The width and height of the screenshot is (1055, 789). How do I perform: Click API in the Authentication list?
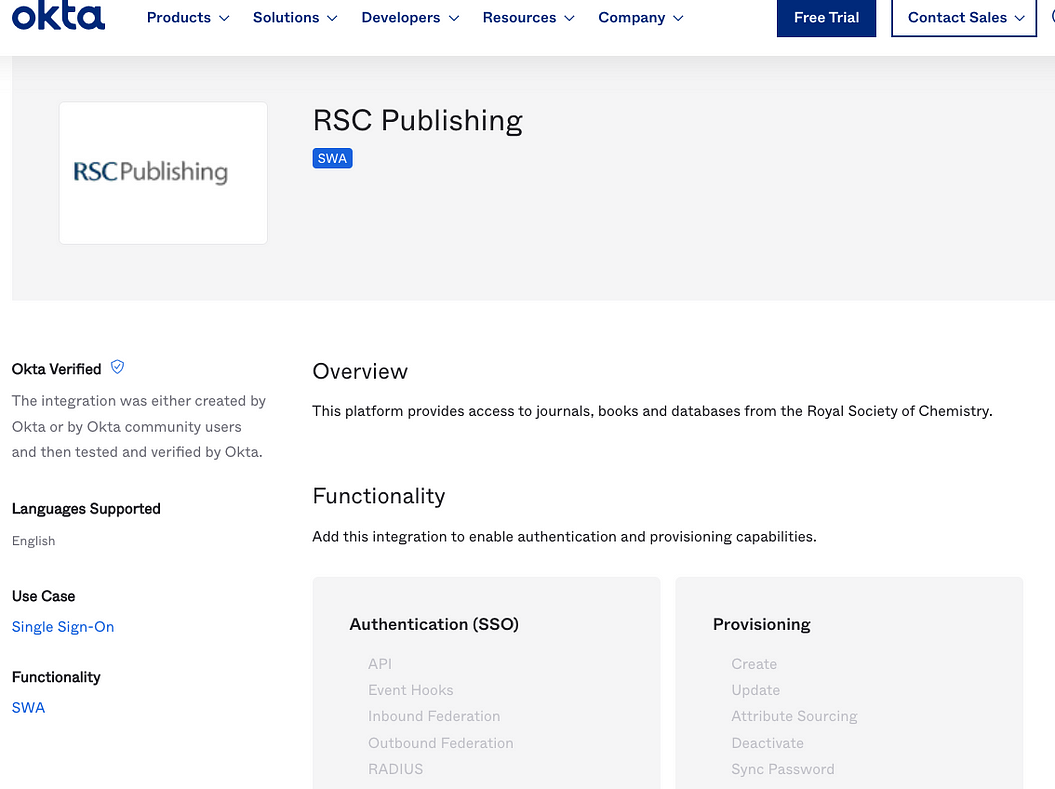click(x=379, y=664)
